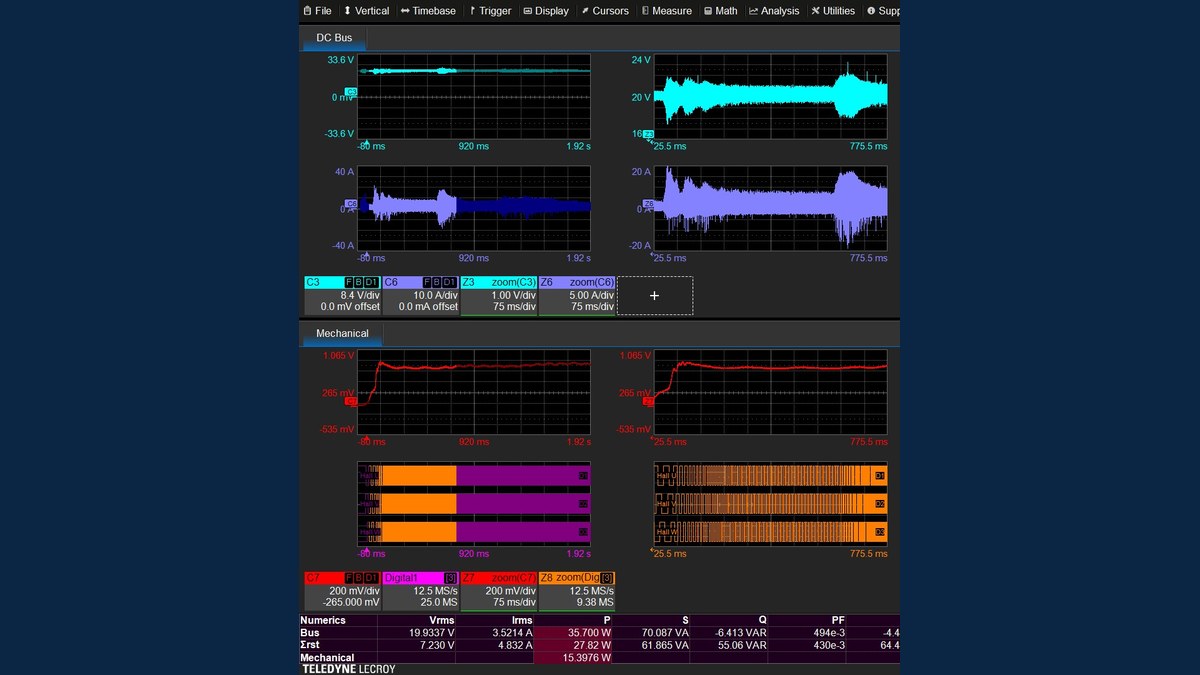This screenshot has width=1200, height=675.
Task: Open the Trigger menu
Action: coord(490,11)
